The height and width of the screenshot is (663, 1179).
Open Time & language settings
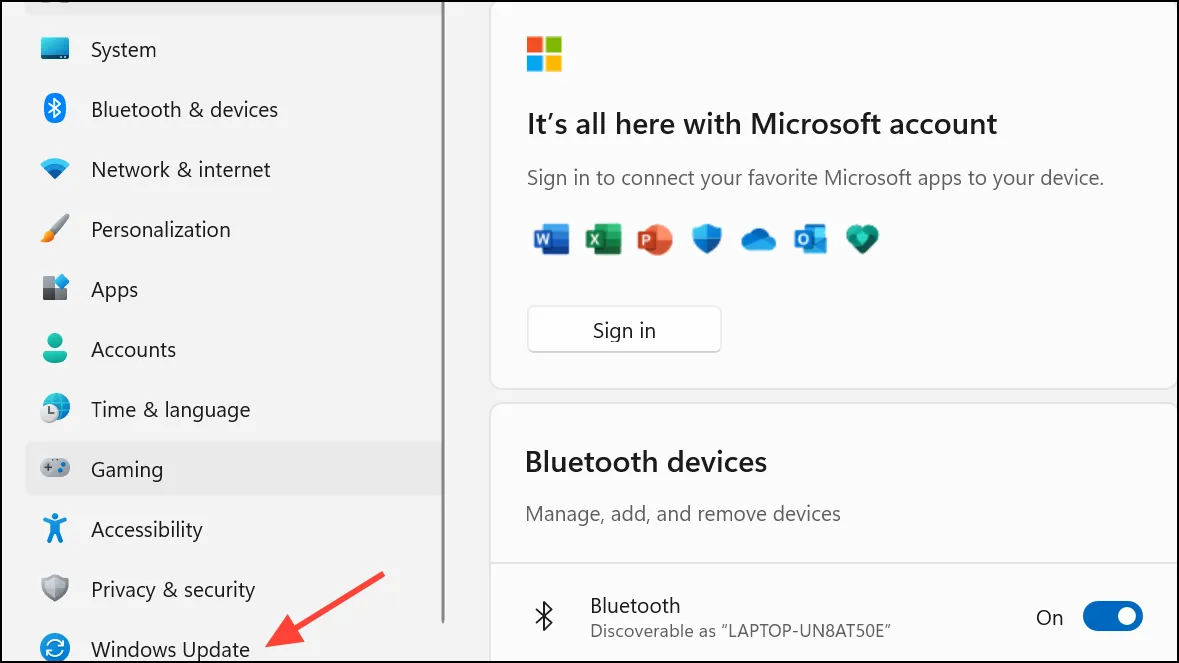(x=233, y=410)
